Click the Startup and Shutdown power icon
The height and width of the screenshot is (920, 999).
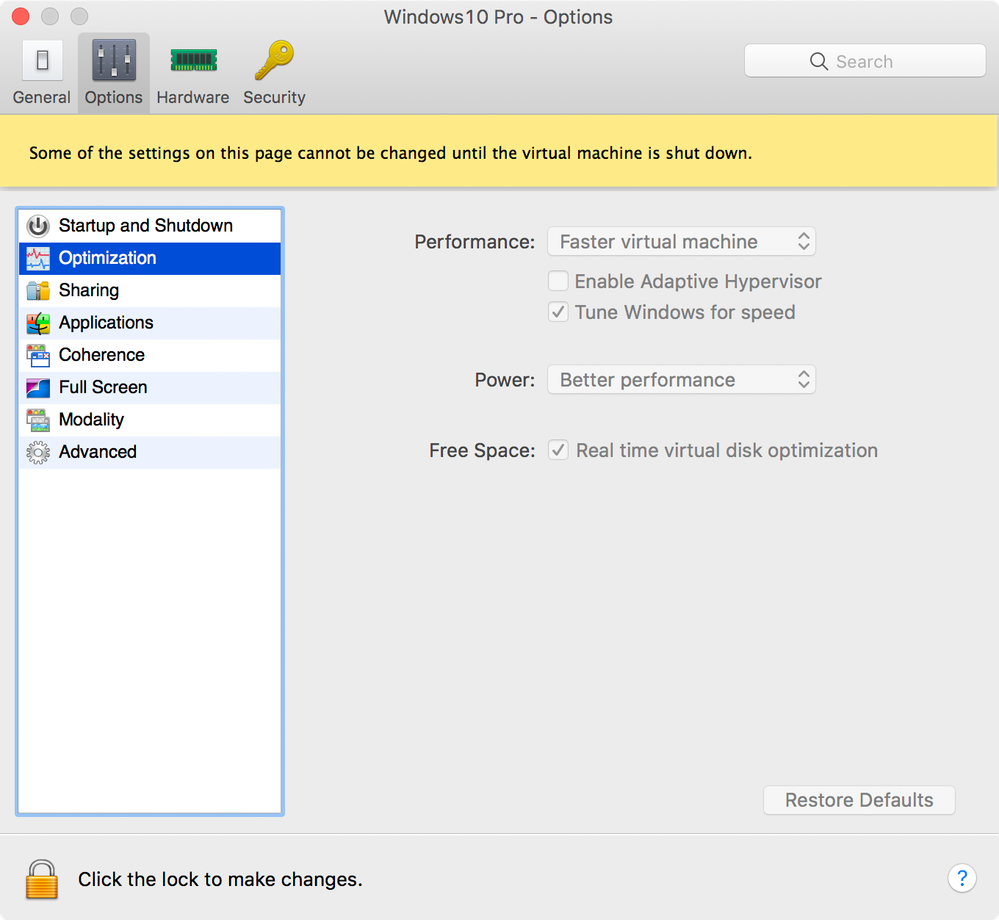38,226
